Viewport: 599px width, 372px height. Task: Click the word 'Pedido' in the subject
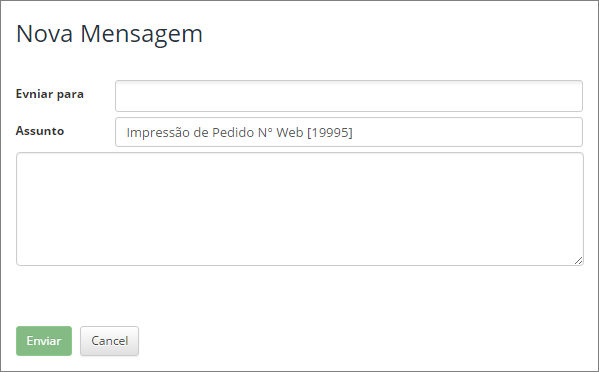(233, 133)
